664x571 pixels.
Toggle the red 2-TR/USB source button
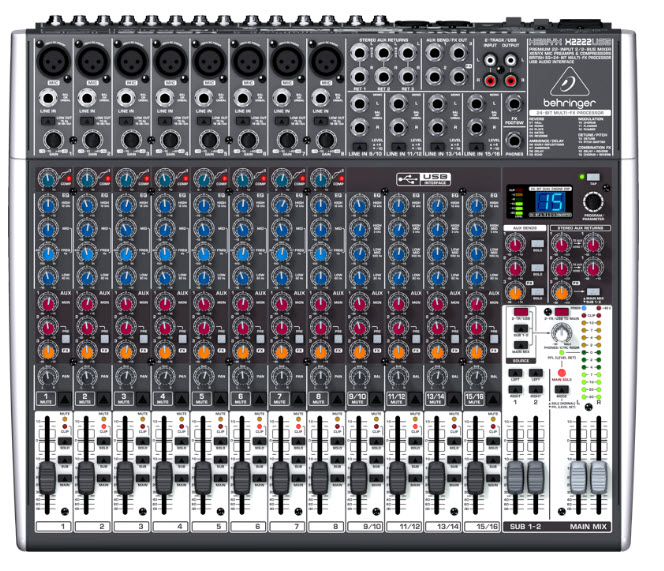click(x=520, y=312)
